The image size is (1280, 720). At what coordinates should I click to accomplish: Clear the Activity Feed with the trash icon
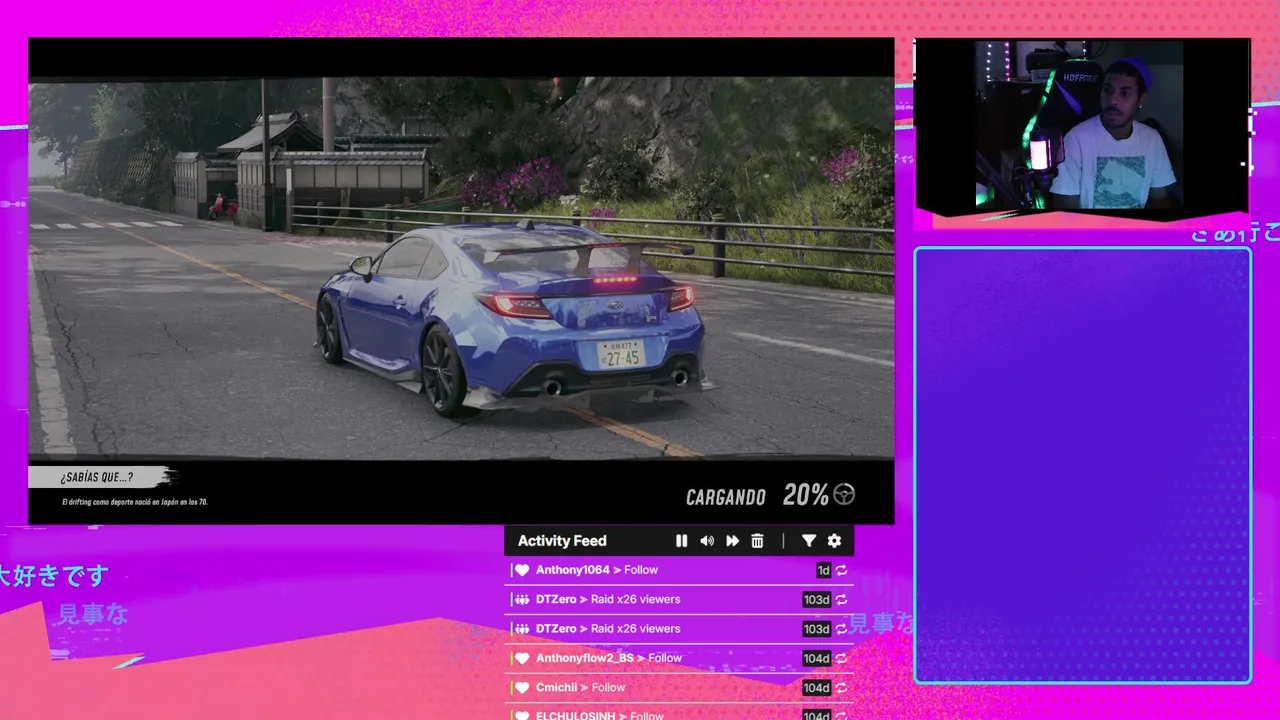(x=757, y=541)
